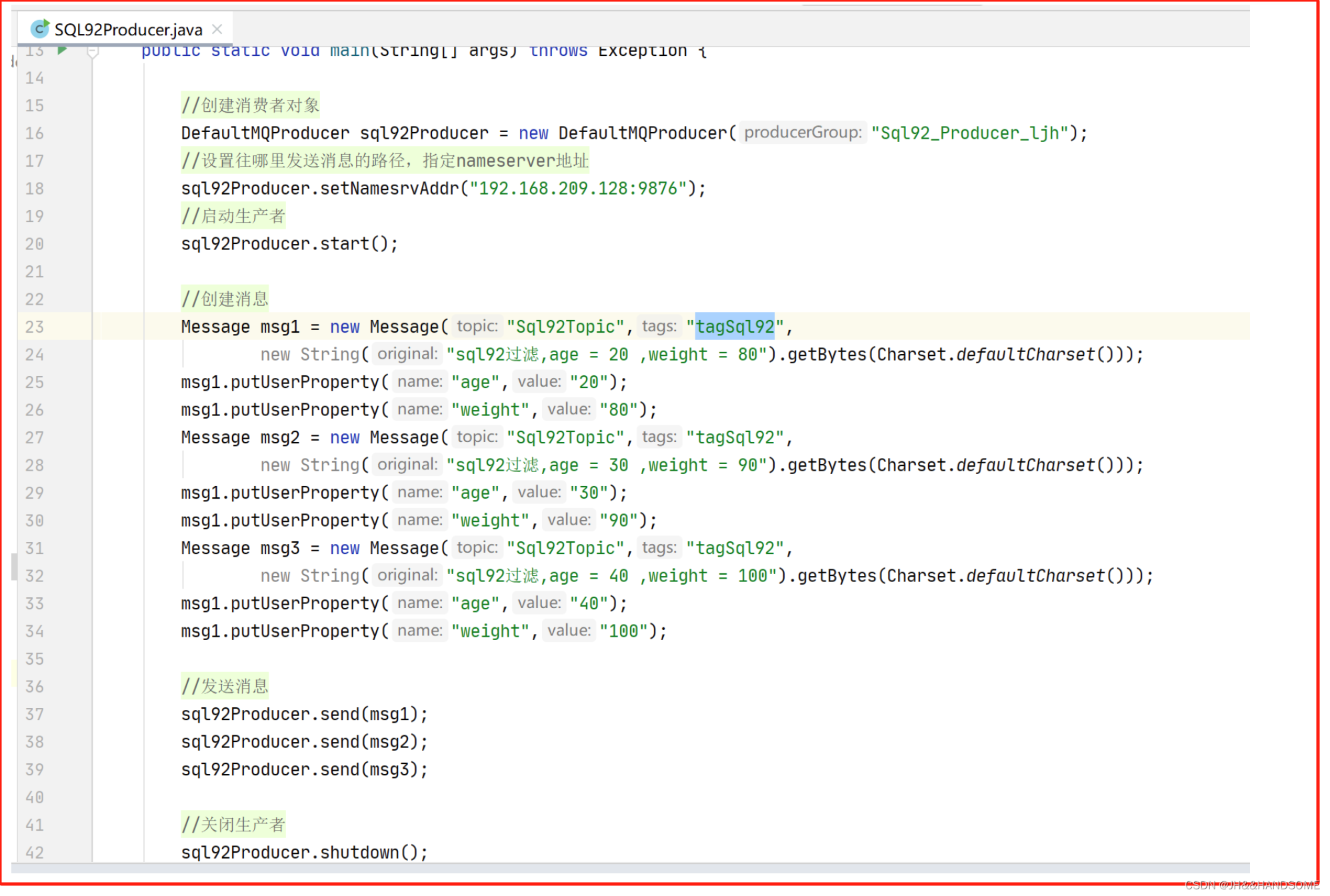
Task: Click the topic hint on line 27
Action: 477,437
